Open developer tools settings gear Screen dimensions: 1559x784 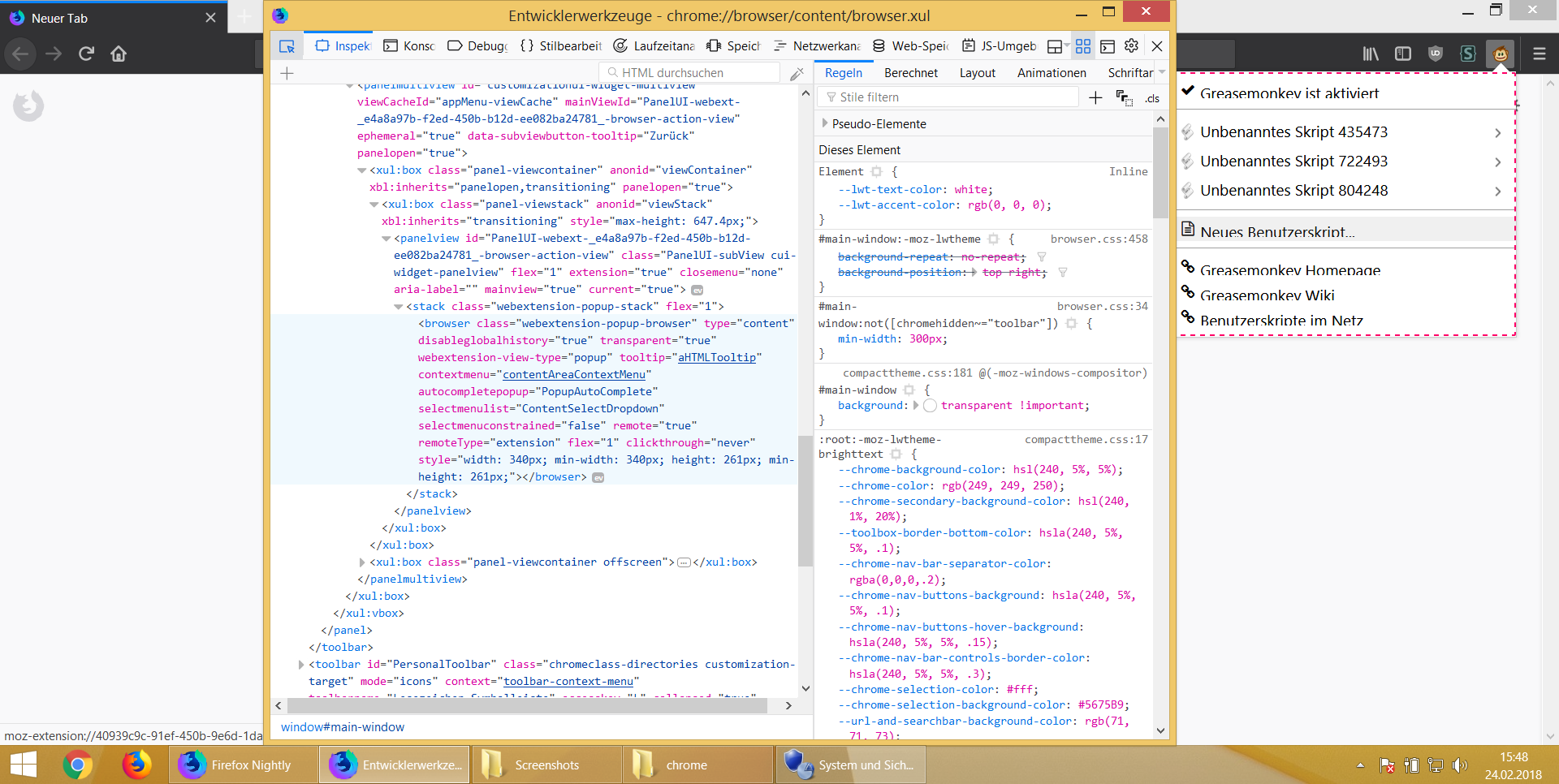click(x=1132, y=46)
